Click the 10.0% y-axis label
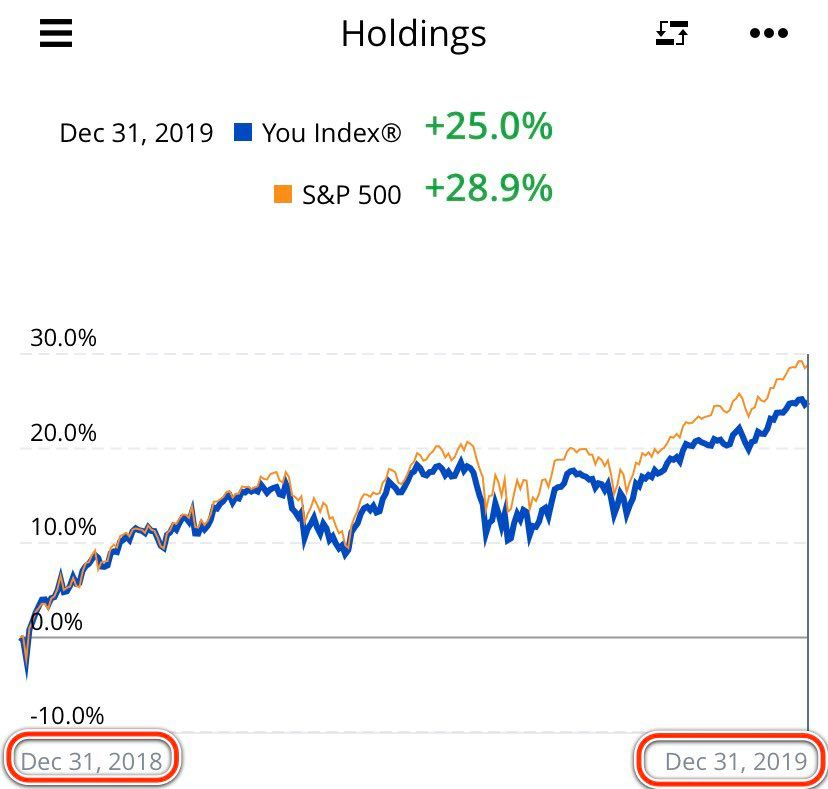This screenshot has height=789, width=828. tap(63, 527)
